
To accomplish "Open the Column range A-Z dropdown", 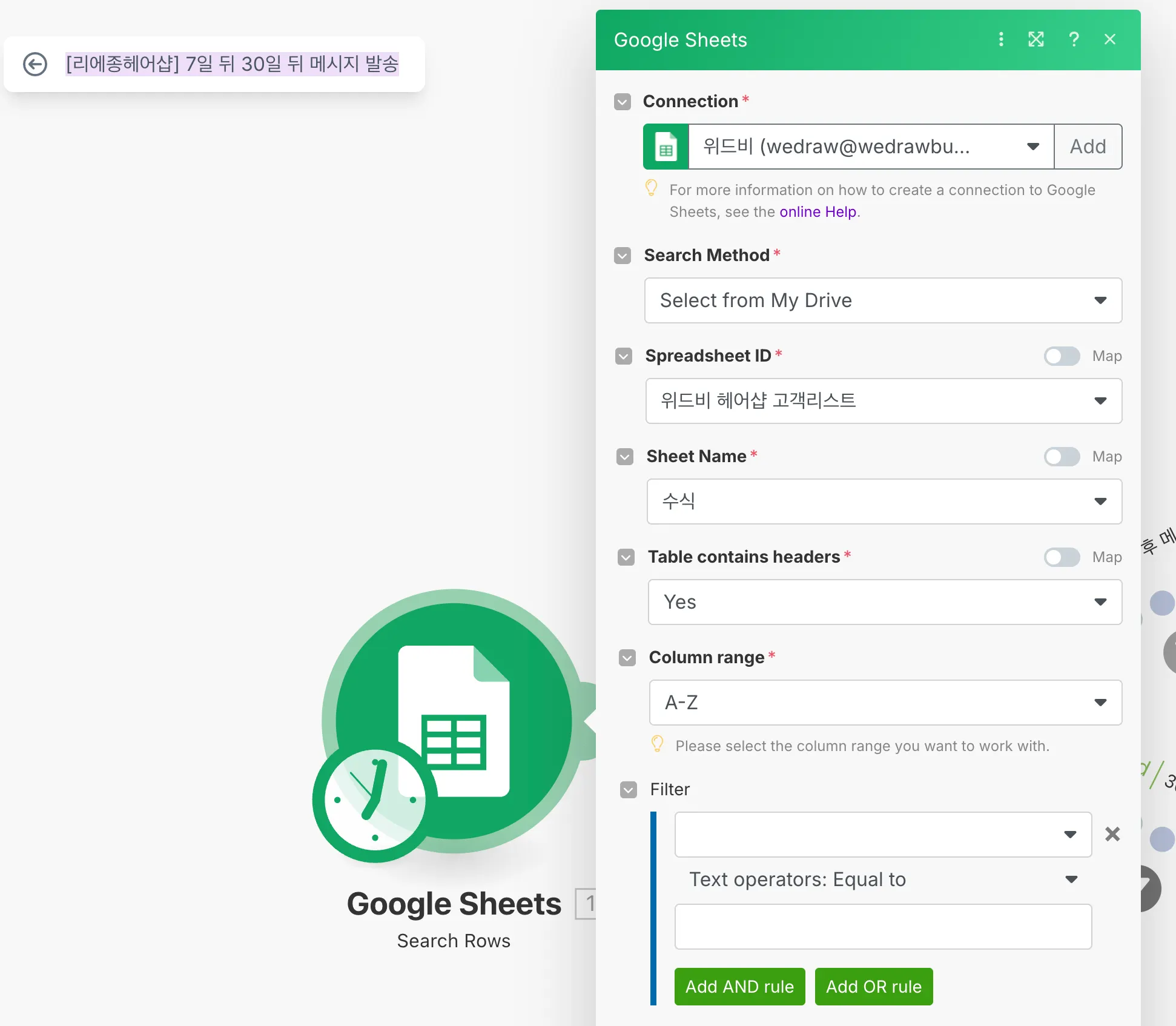I will pos(885,703).
